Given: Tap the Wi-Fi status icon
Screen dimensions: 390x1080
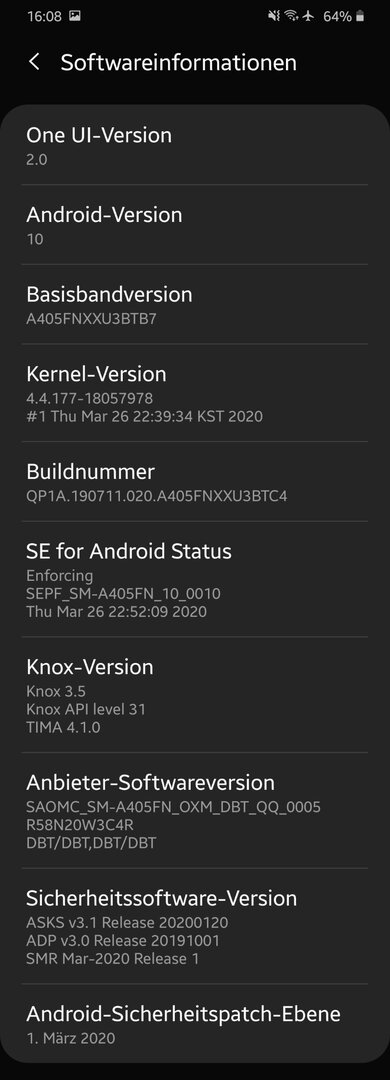Looking at the screenshot, I should [291, 16].
